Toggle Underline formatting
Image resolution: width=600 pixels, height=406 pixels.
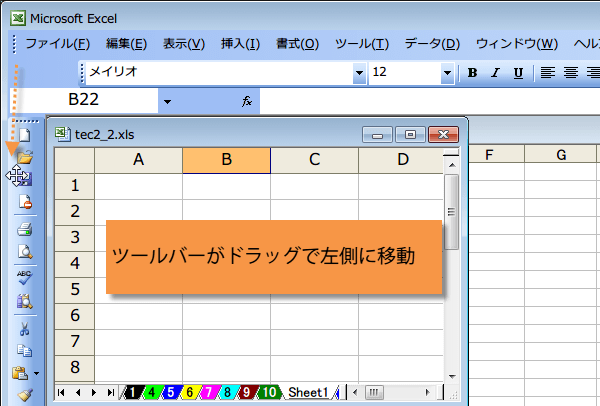pyautogui.click(x=518, y=73)
